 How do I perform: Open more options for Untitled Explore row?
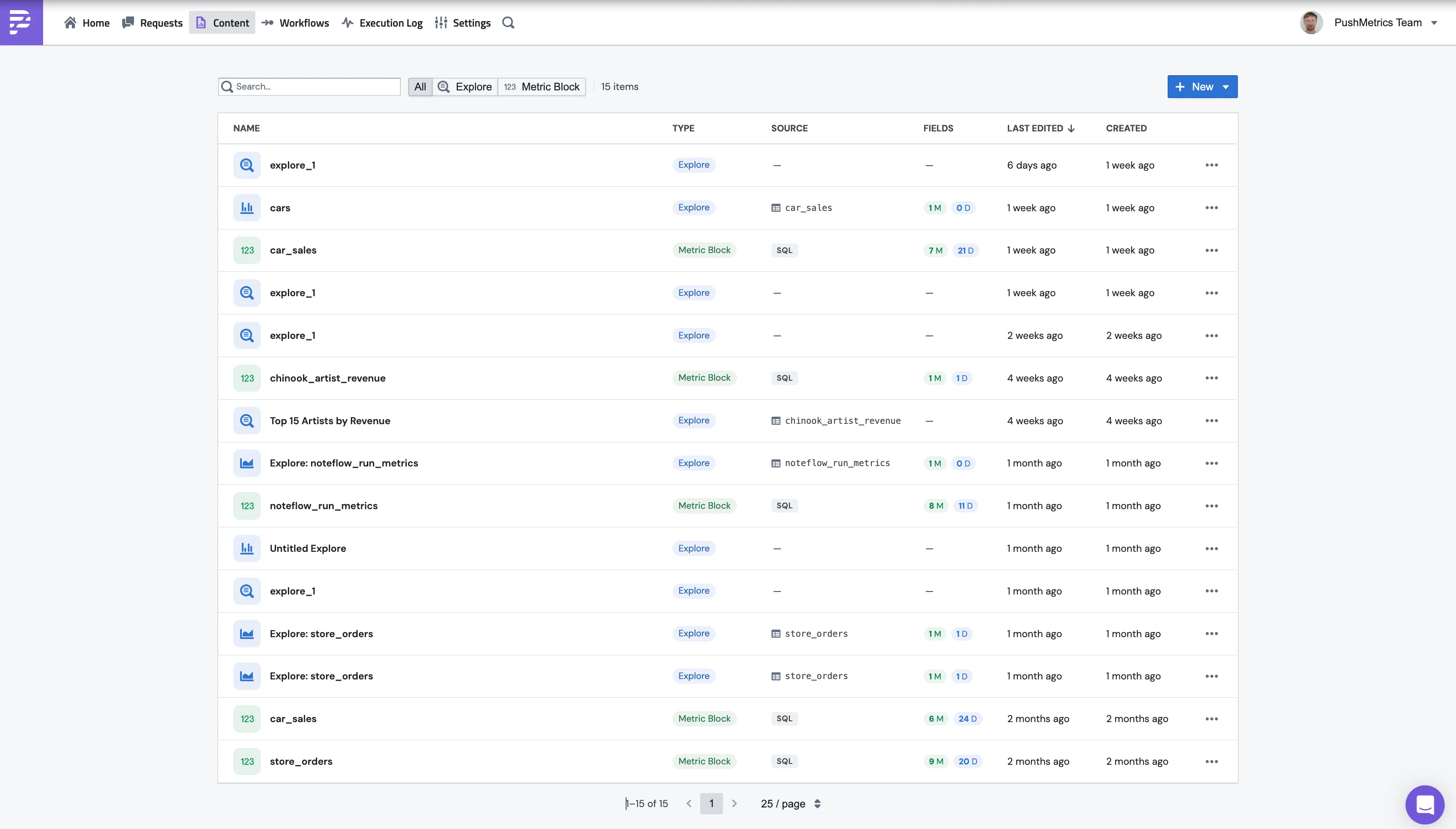coord(1212,548)
